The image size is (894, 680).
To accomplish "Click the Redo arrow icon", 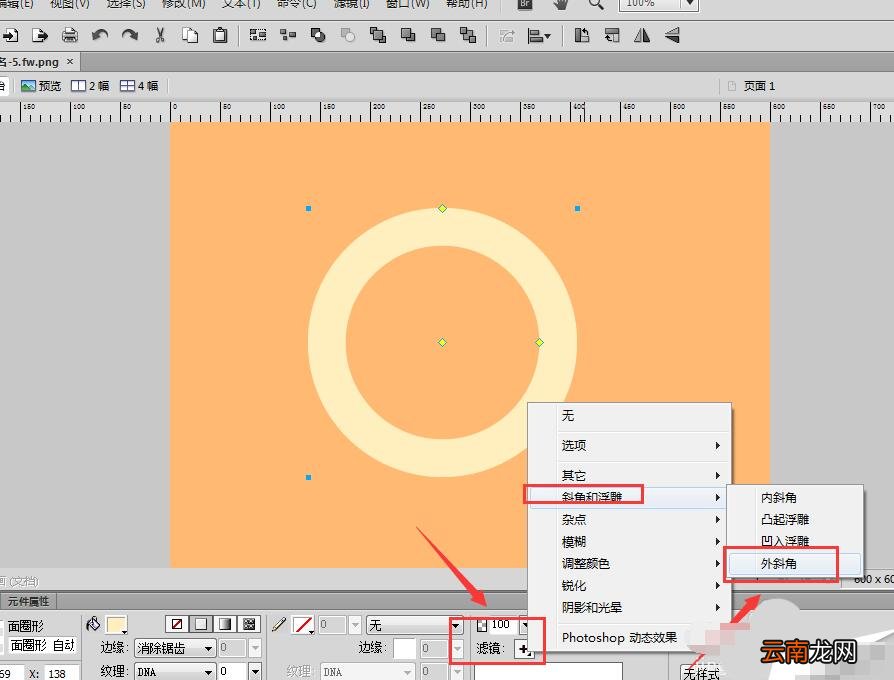I will (130, 35).
